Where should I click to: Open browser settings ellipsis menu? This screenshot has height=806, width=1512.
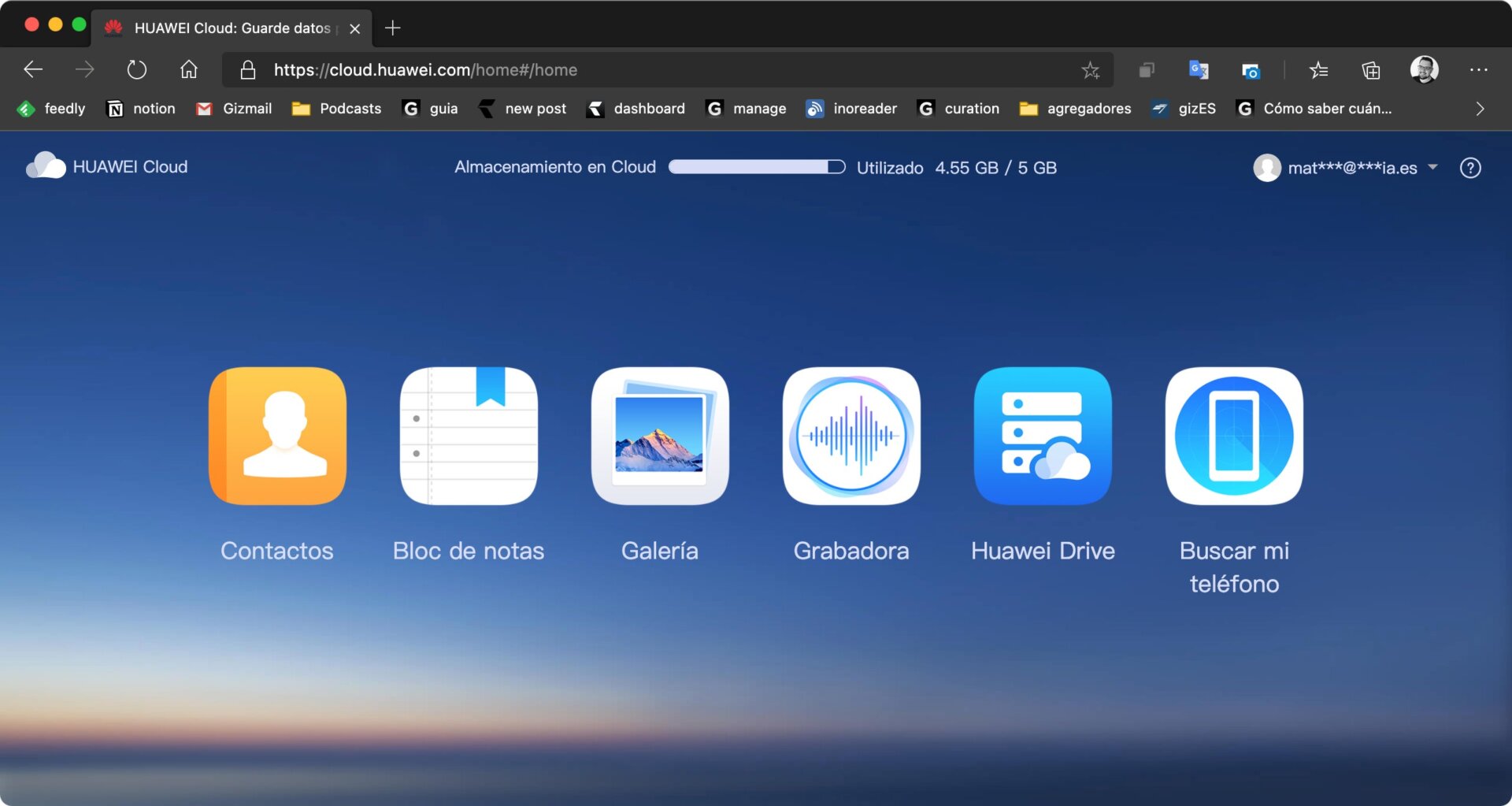tap(1478, 70)
